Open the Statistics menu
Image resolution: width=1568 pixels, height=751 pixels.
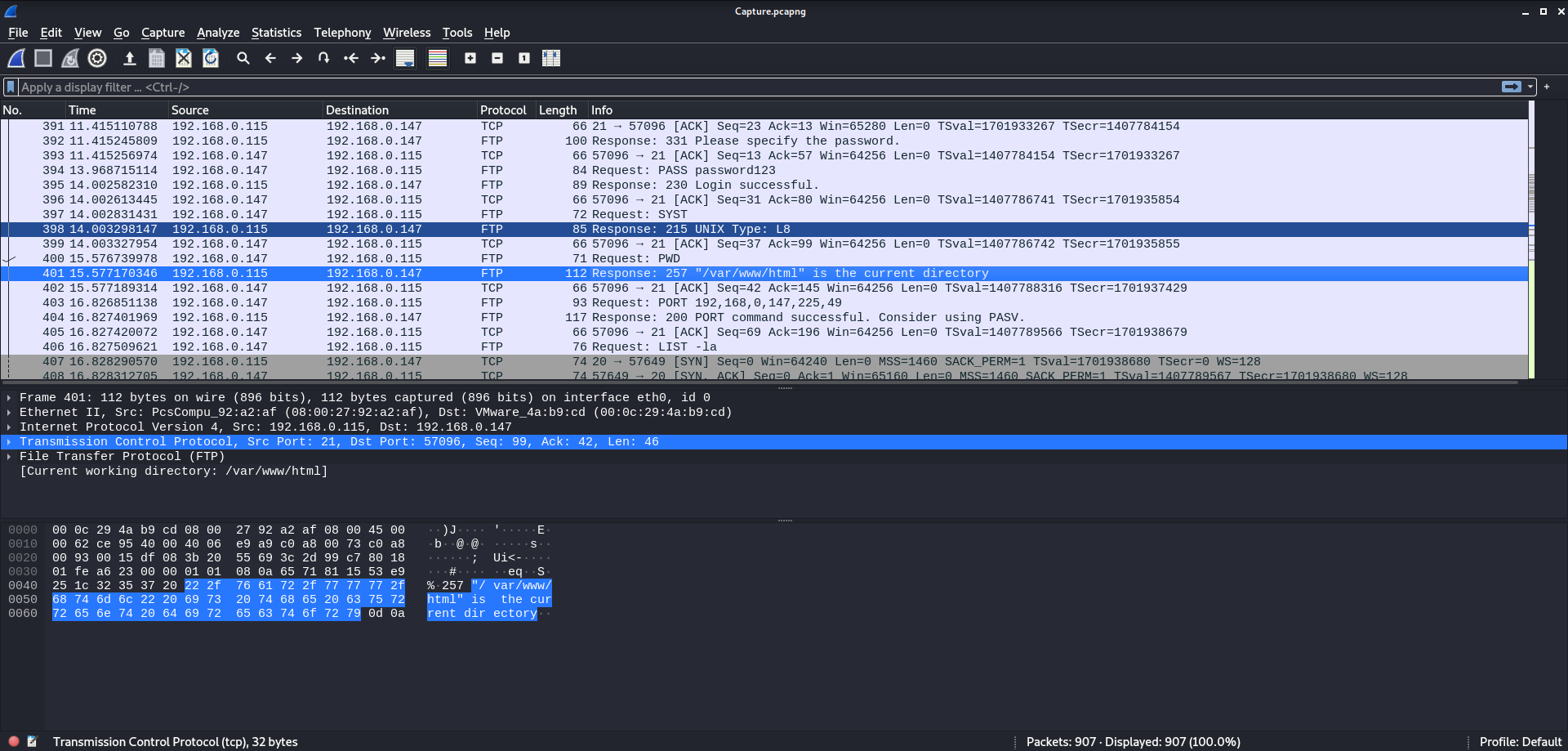pos(276,33)
